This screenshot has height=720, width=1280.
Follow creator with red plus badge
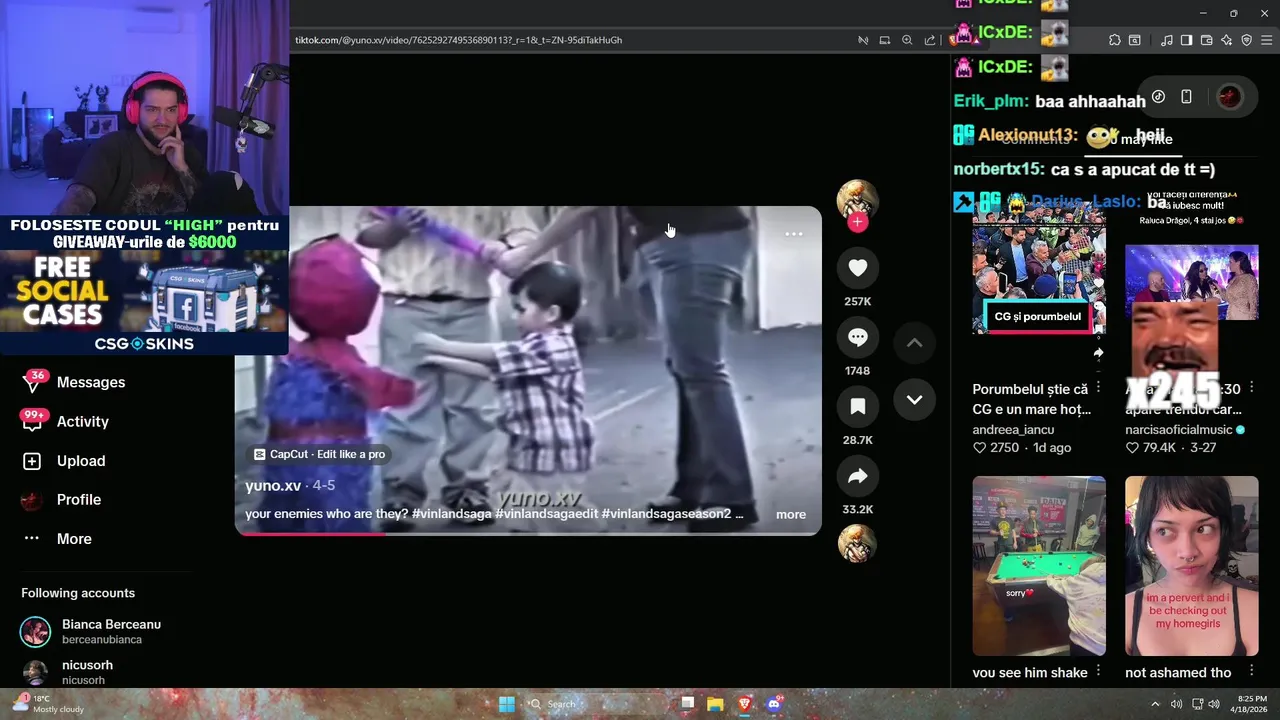click(857, 222)
